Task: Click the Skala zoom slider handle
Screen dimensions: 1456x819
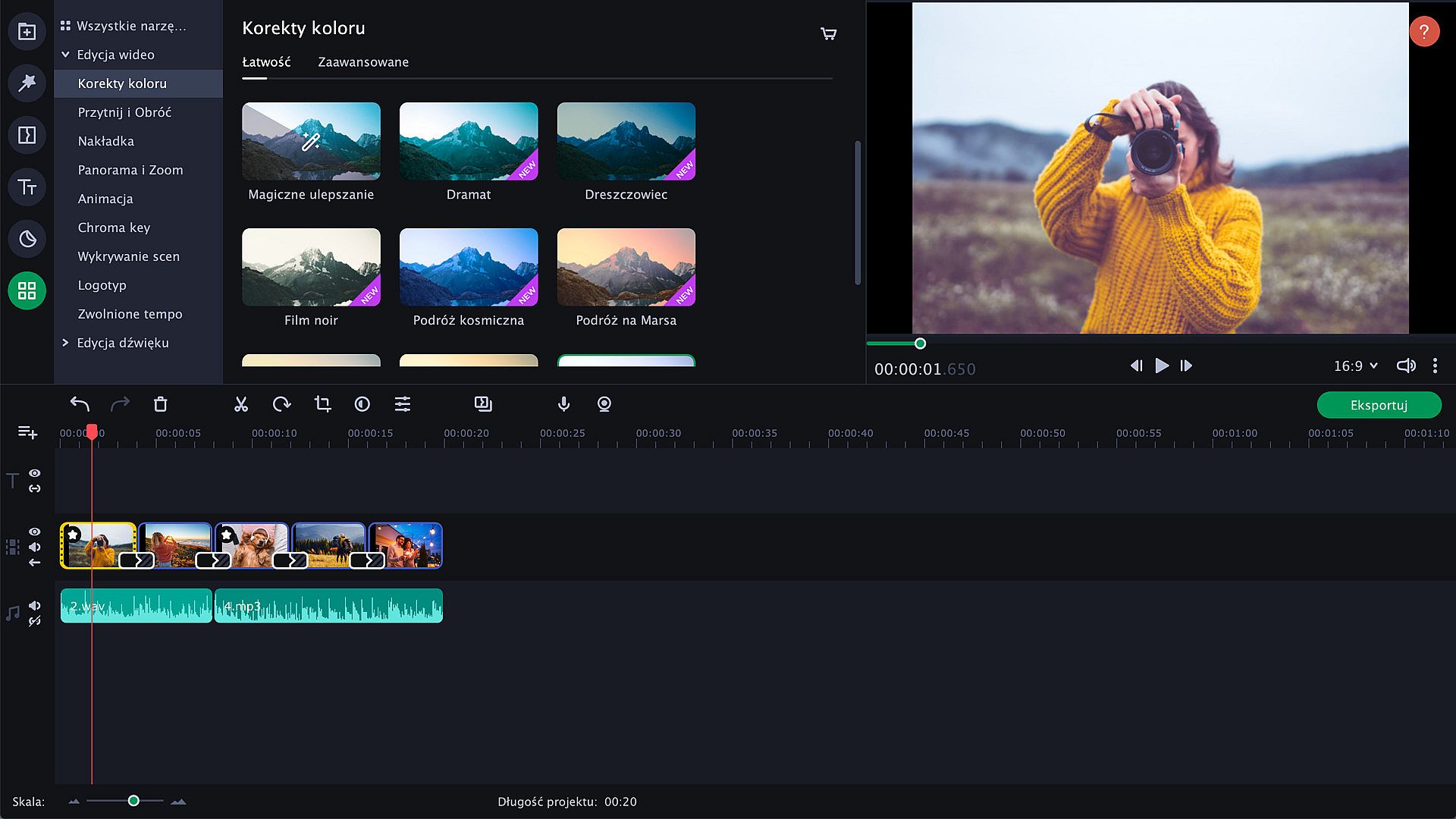Action: click(x=133, y=801)
